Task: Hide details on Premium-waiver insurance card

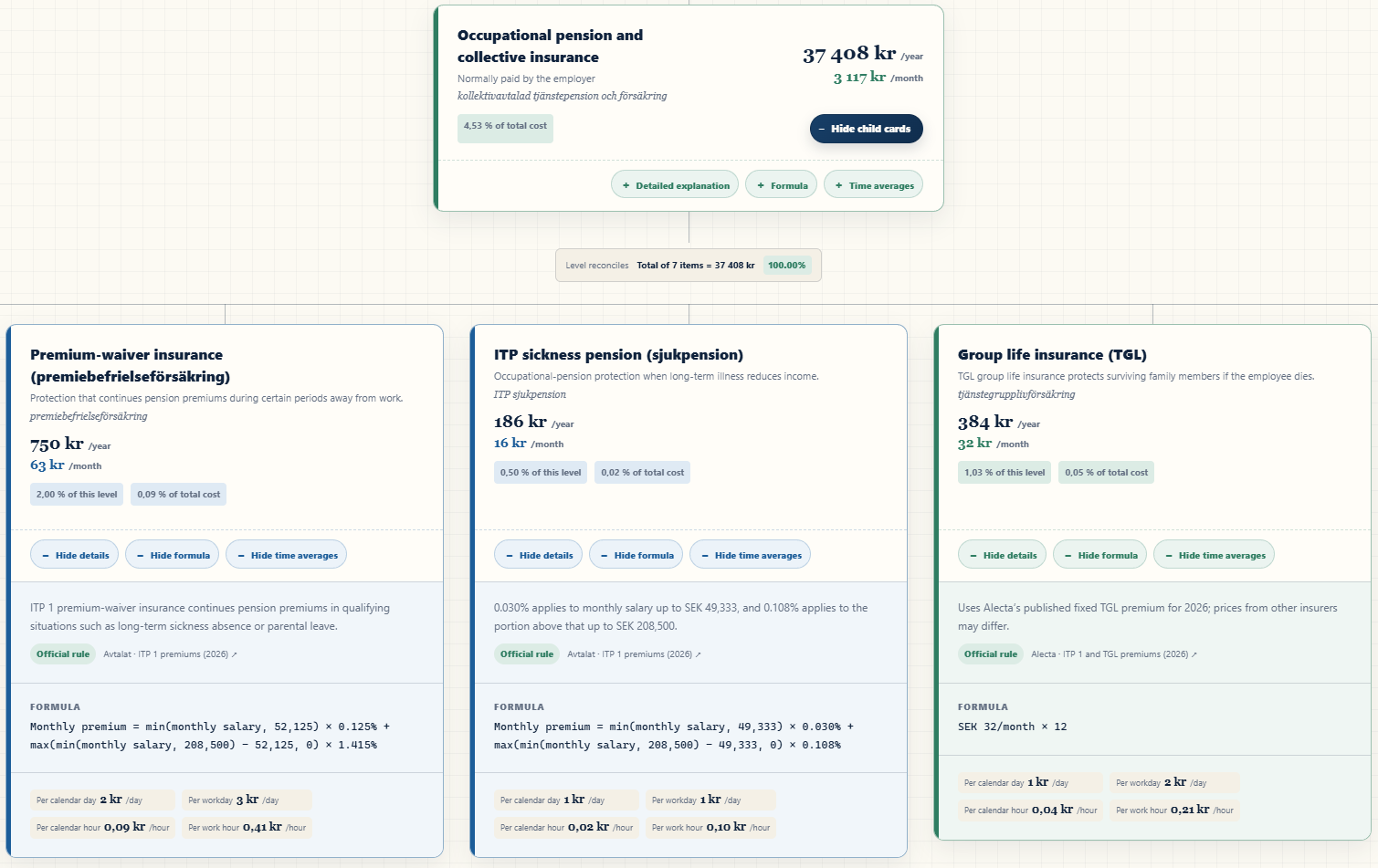Action: (x=74, y=555)
